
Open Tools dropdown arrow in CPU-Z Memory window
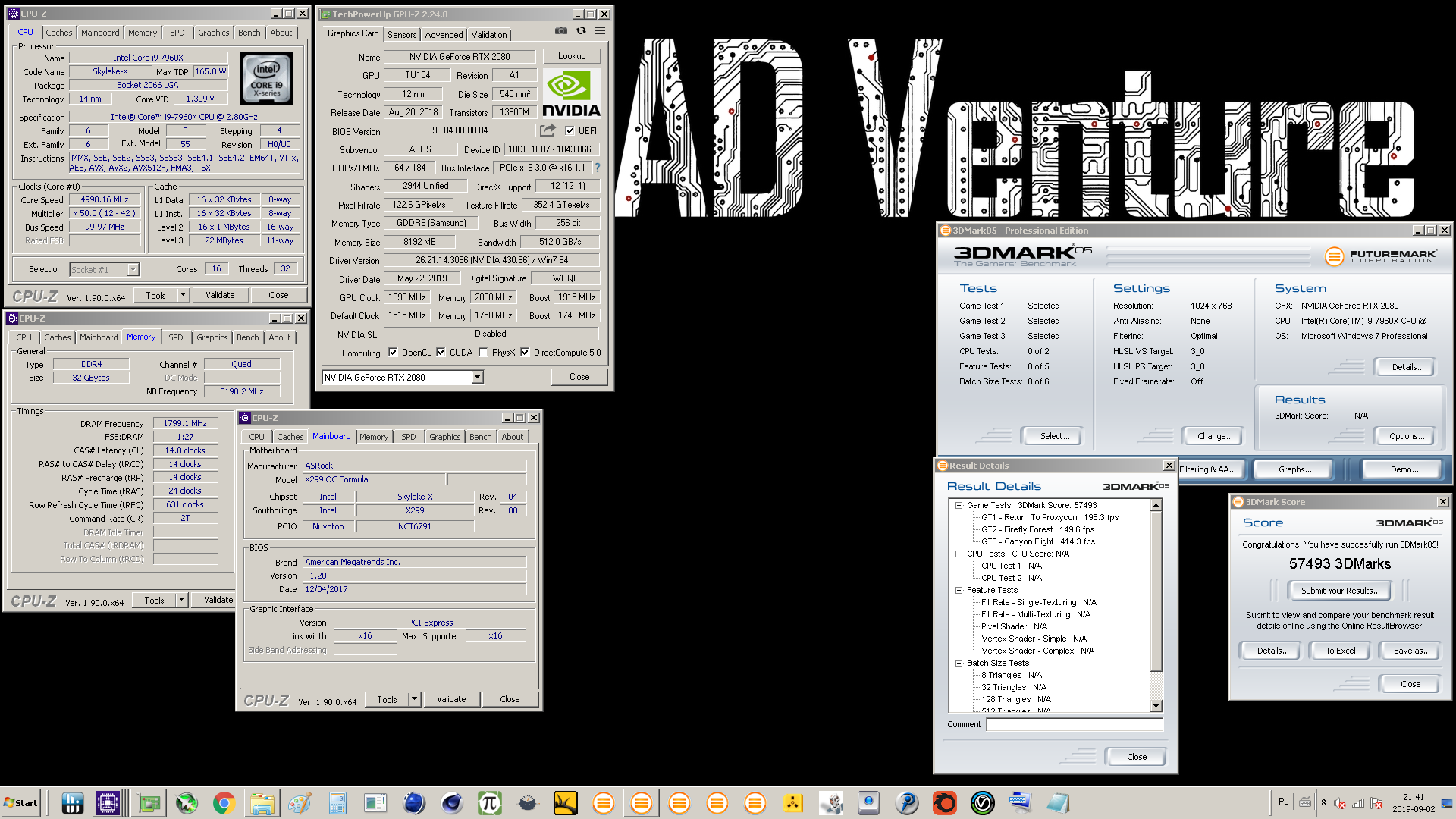pyautogui.click(x=181, y=600)
